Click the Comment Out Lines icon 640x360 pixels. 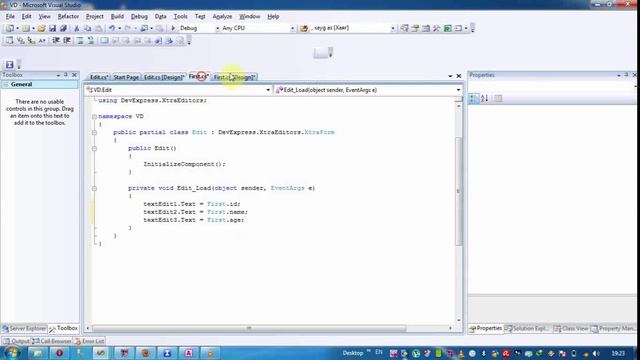click(80, 40)
